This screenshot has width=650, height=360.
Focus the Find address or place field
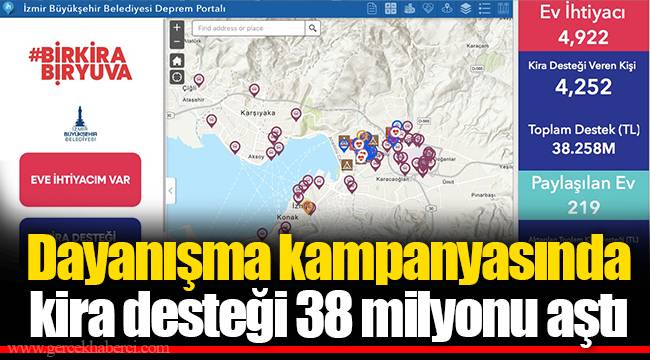(248, 28)
